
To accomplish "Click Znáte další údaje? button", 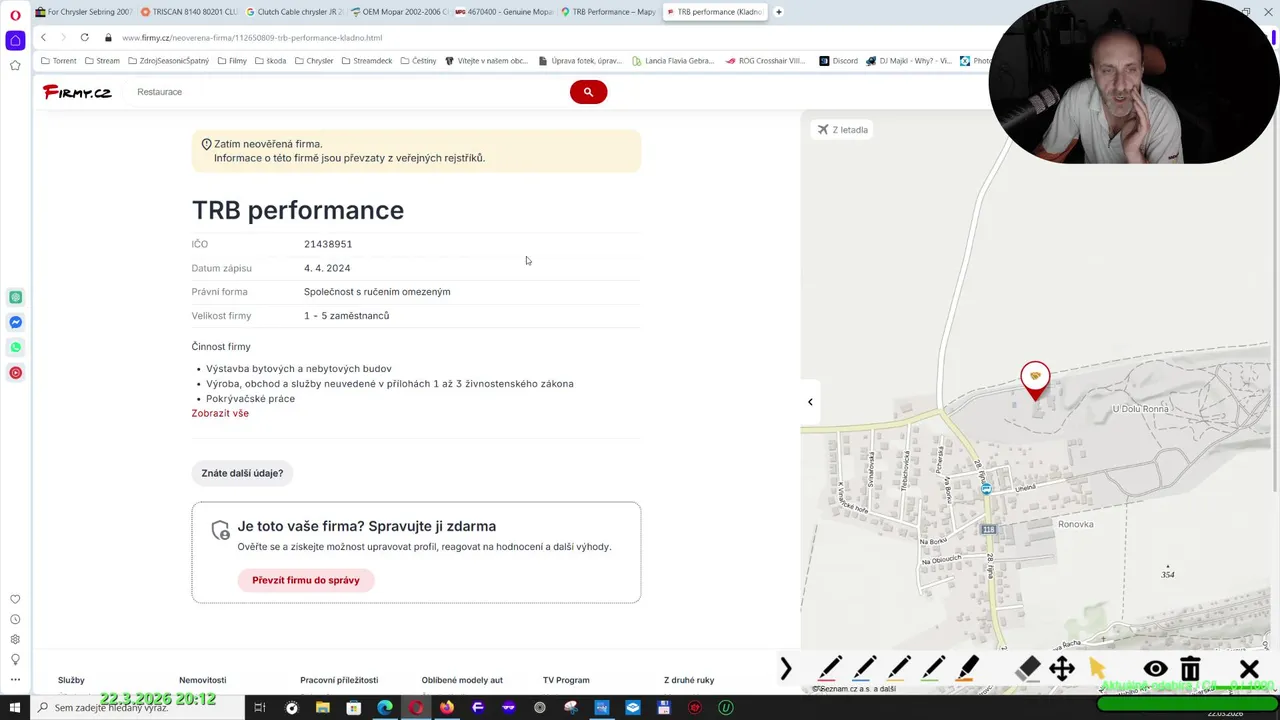I will [242, 473].
